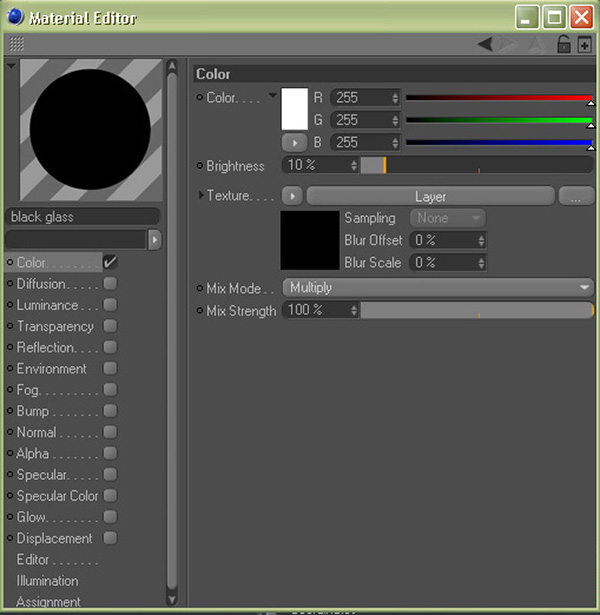
Task: Click the greyed up arrow icon
Action: (x=537, y=44)
